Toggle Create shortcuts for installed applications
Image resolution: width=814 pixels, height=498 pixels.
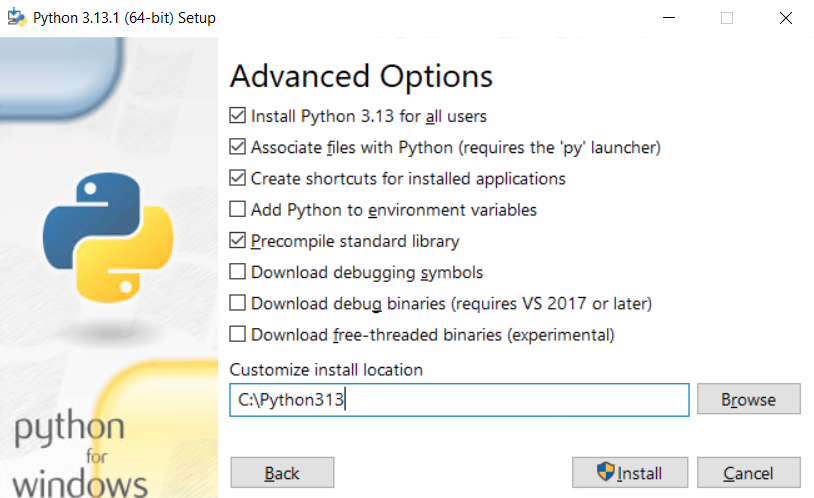[238, 178]
